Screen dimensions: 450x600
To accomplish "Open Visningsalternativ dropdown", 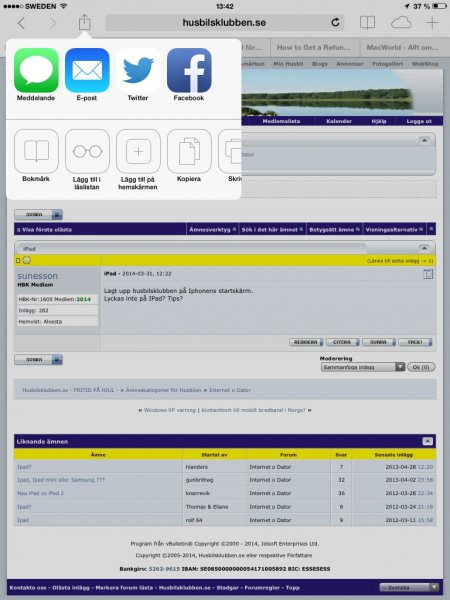I will [x=394, y=230].
